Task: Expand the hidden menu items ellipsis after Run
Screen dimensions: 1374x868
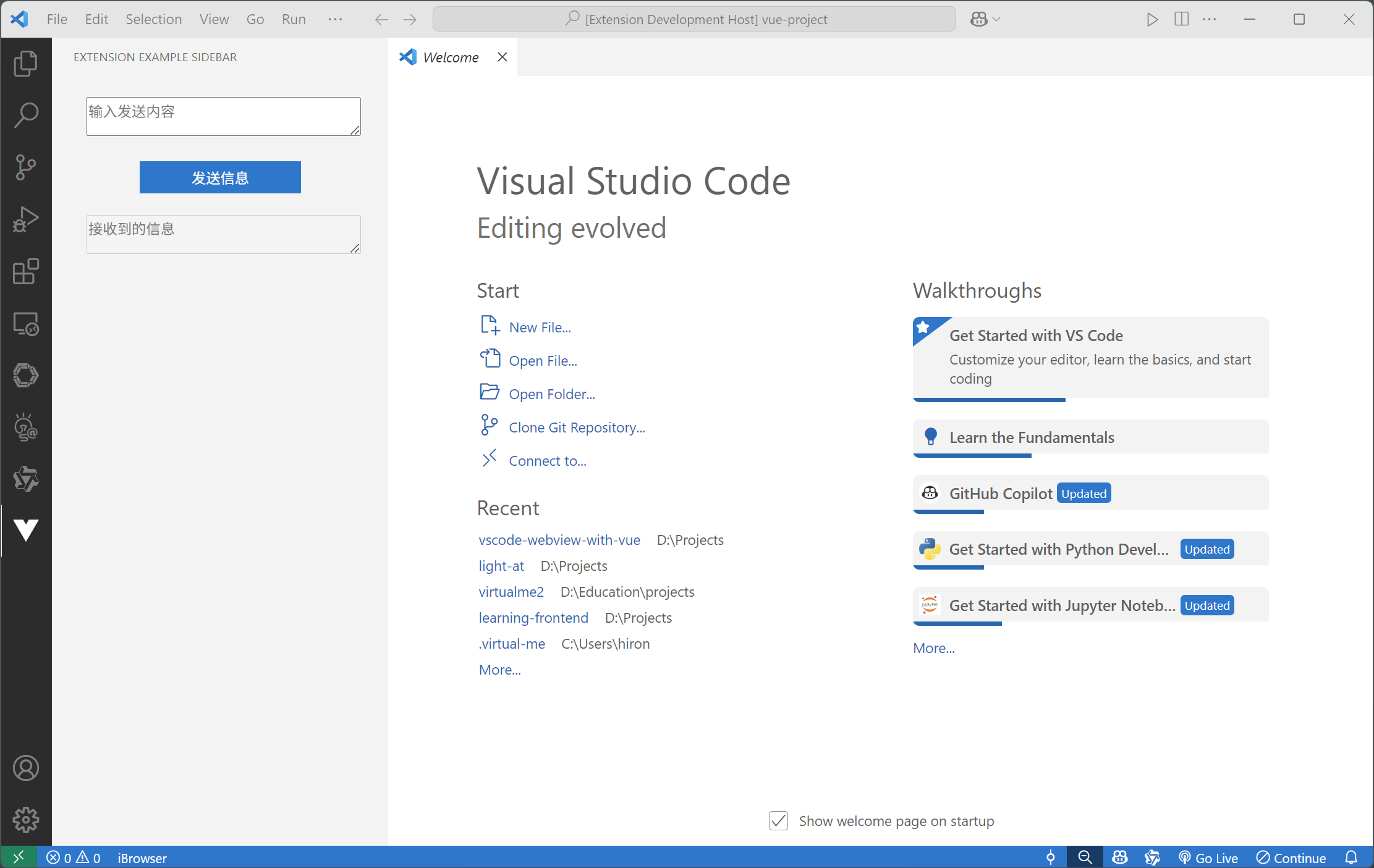Action: [335, 19]
